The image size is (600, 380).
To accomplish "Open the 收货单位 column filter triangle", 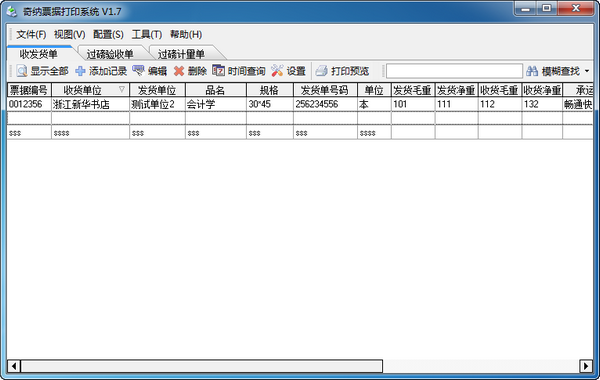I will (x=122, y=89).
